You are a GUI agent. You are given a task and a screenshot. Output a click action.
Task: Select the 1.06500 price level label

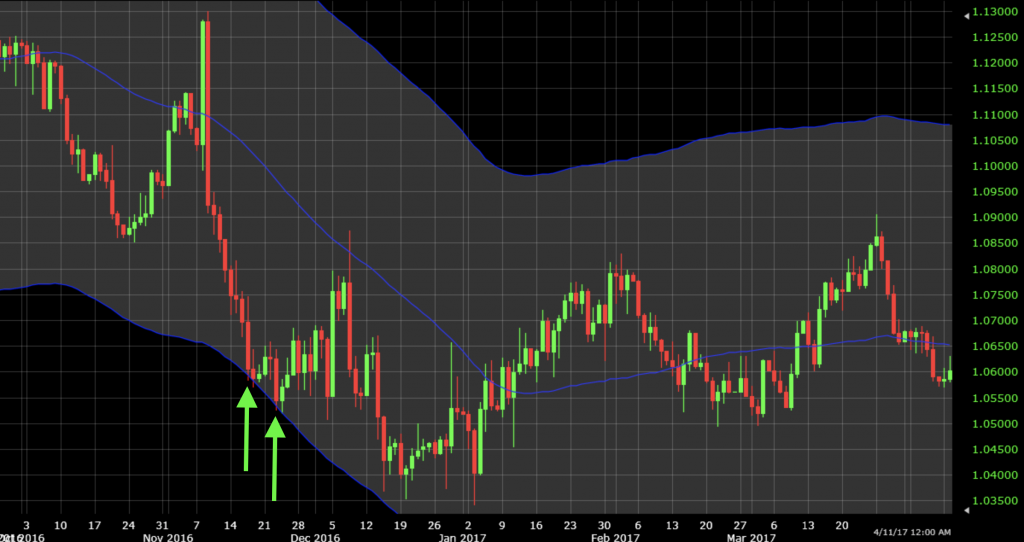[991, 347]
